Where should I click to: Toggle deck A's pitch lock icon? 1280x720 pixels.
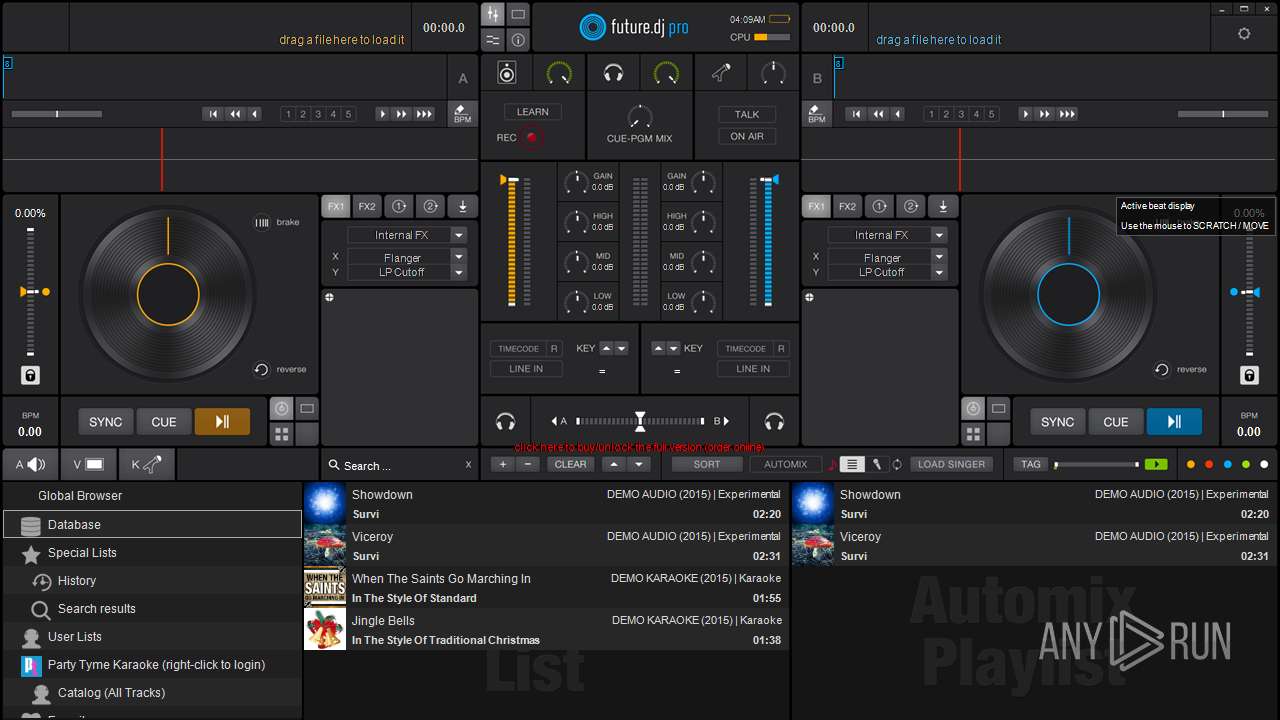[30, 375]
